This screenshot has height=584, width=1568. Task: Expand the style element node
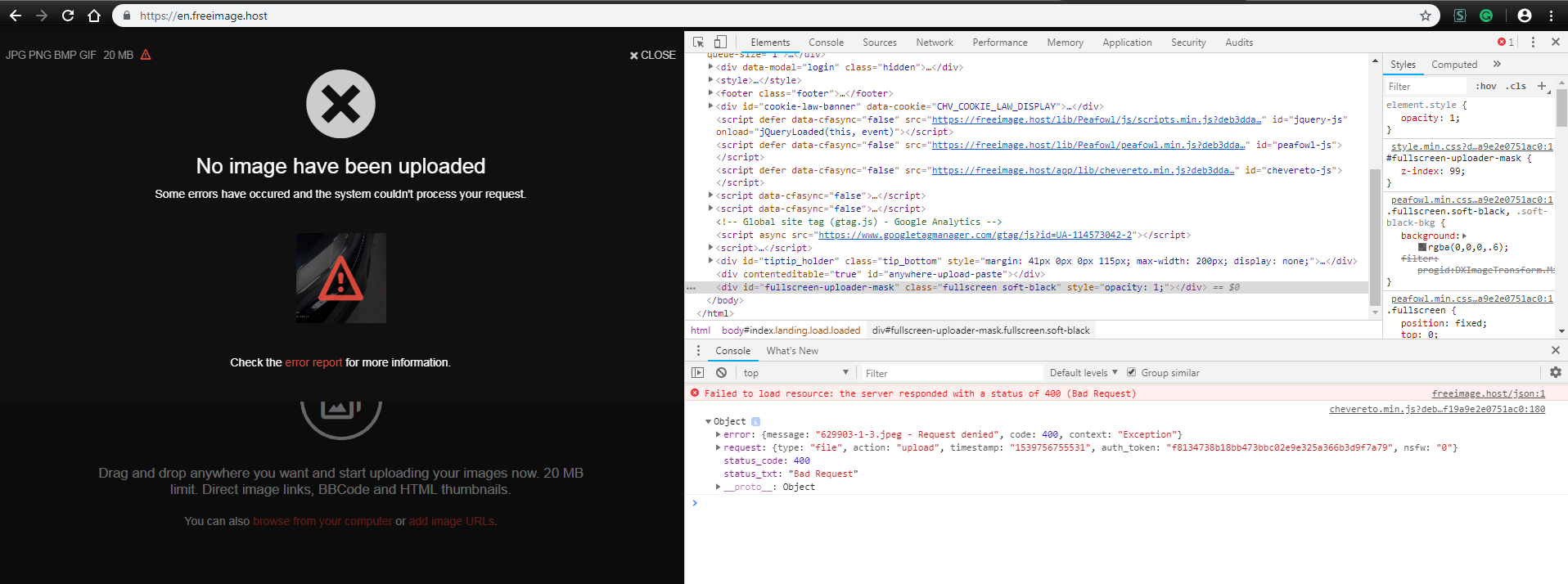pyautogui.click(x=710, y=80)
